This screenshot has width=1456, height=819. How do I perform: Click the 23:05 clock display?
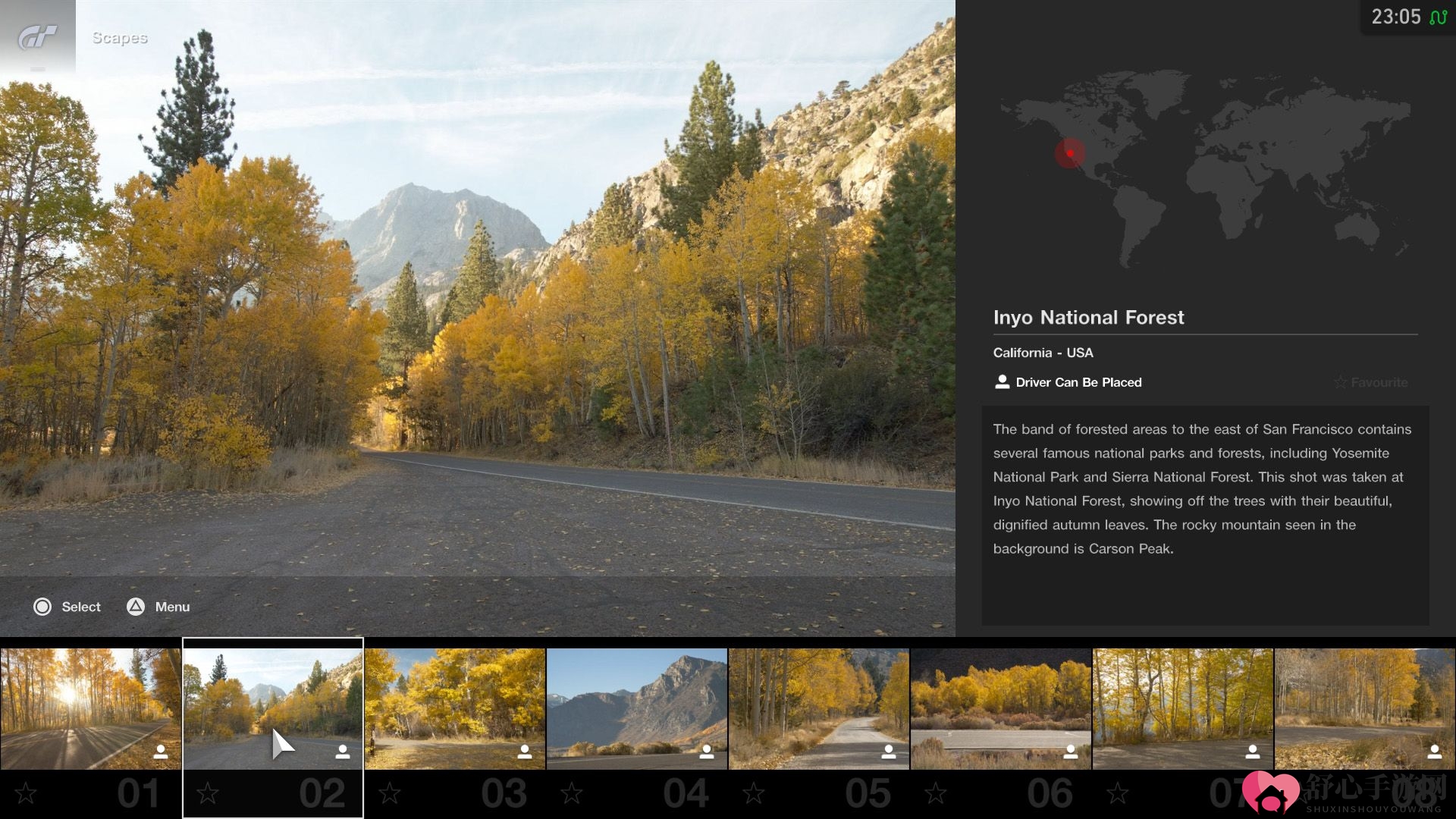point(1395,17)
